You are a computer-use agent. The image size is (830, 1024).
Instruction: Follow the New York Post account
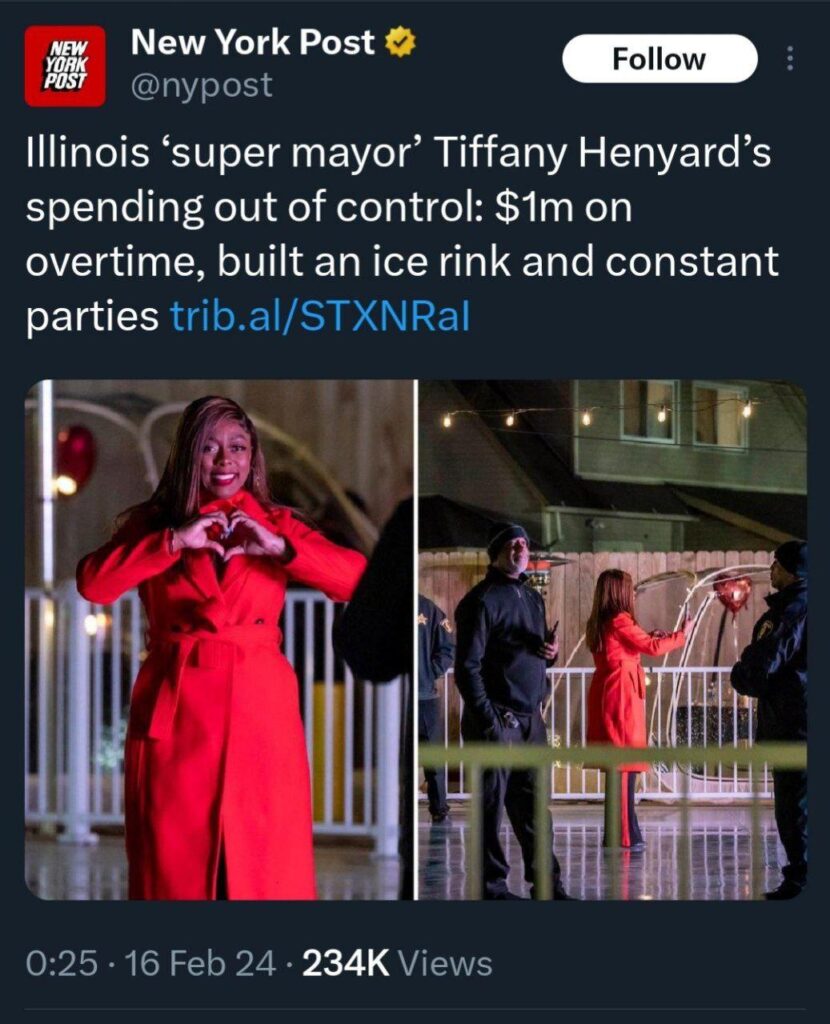(659, 59)
